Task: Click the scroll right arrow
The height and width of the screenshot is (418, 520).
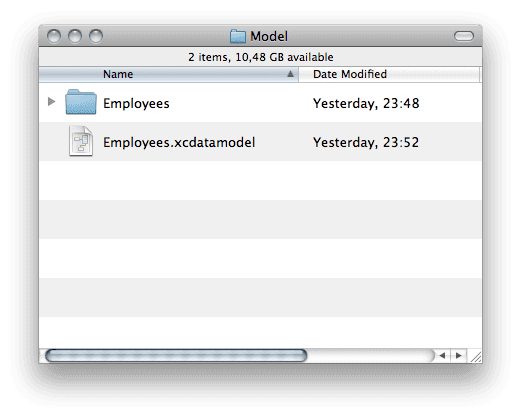Action: tap(459, 355)
